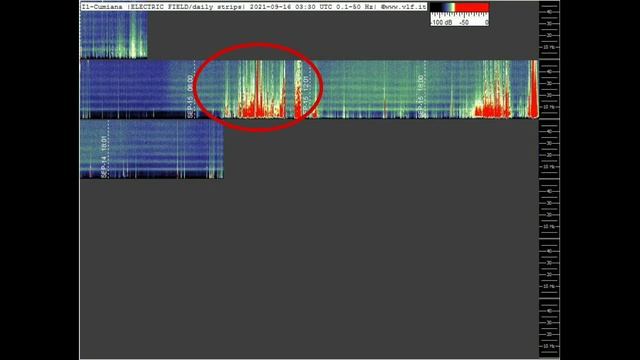The width and height of the screenshot is (640, 360).
Task: Click the "-50" legend label
Action: (x=464, y=22)
